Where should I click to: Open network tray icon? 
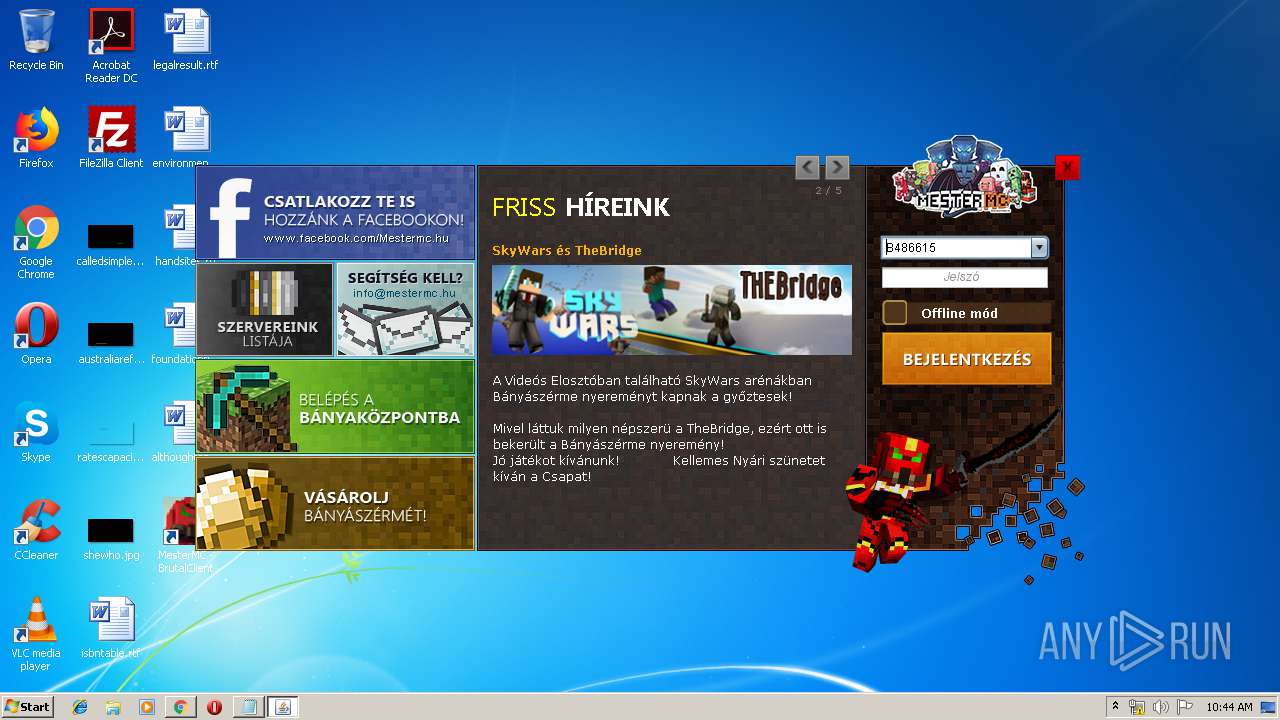1137,707
